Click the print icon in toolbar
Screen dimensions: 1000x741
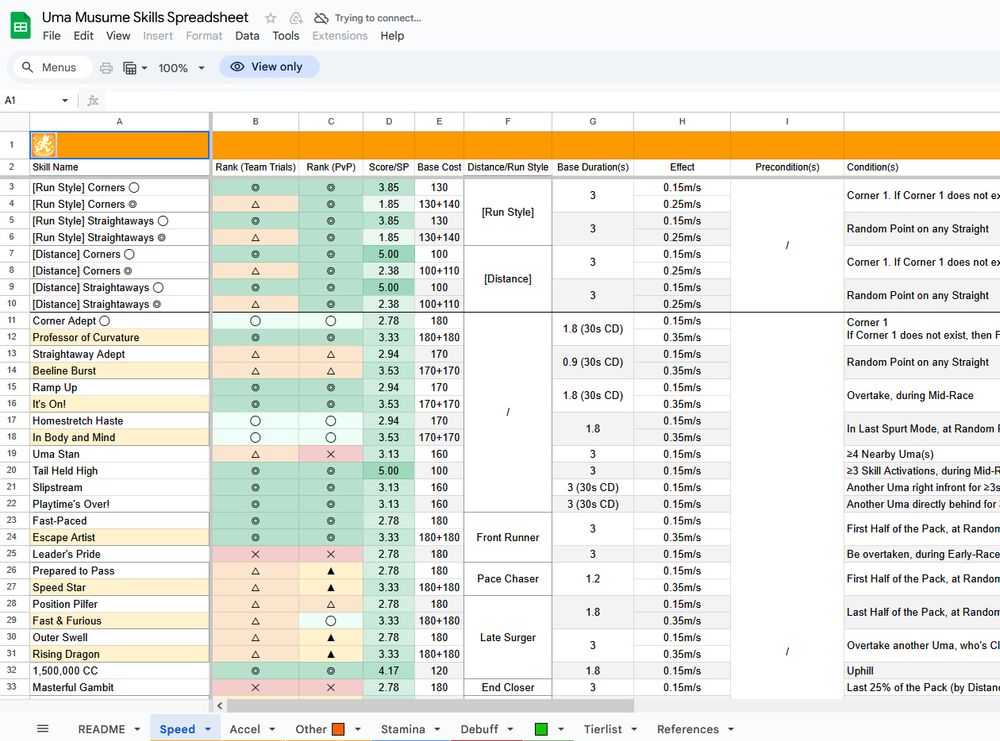(106, 68)
